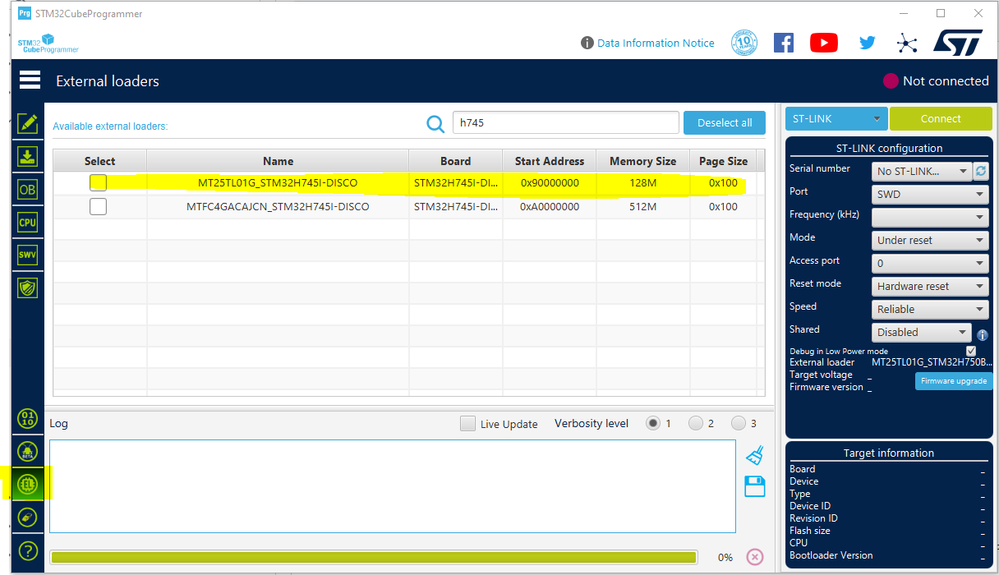Click the Deselect all button
Viewport: 999px width, 575px height.
(x=724, y=123)
